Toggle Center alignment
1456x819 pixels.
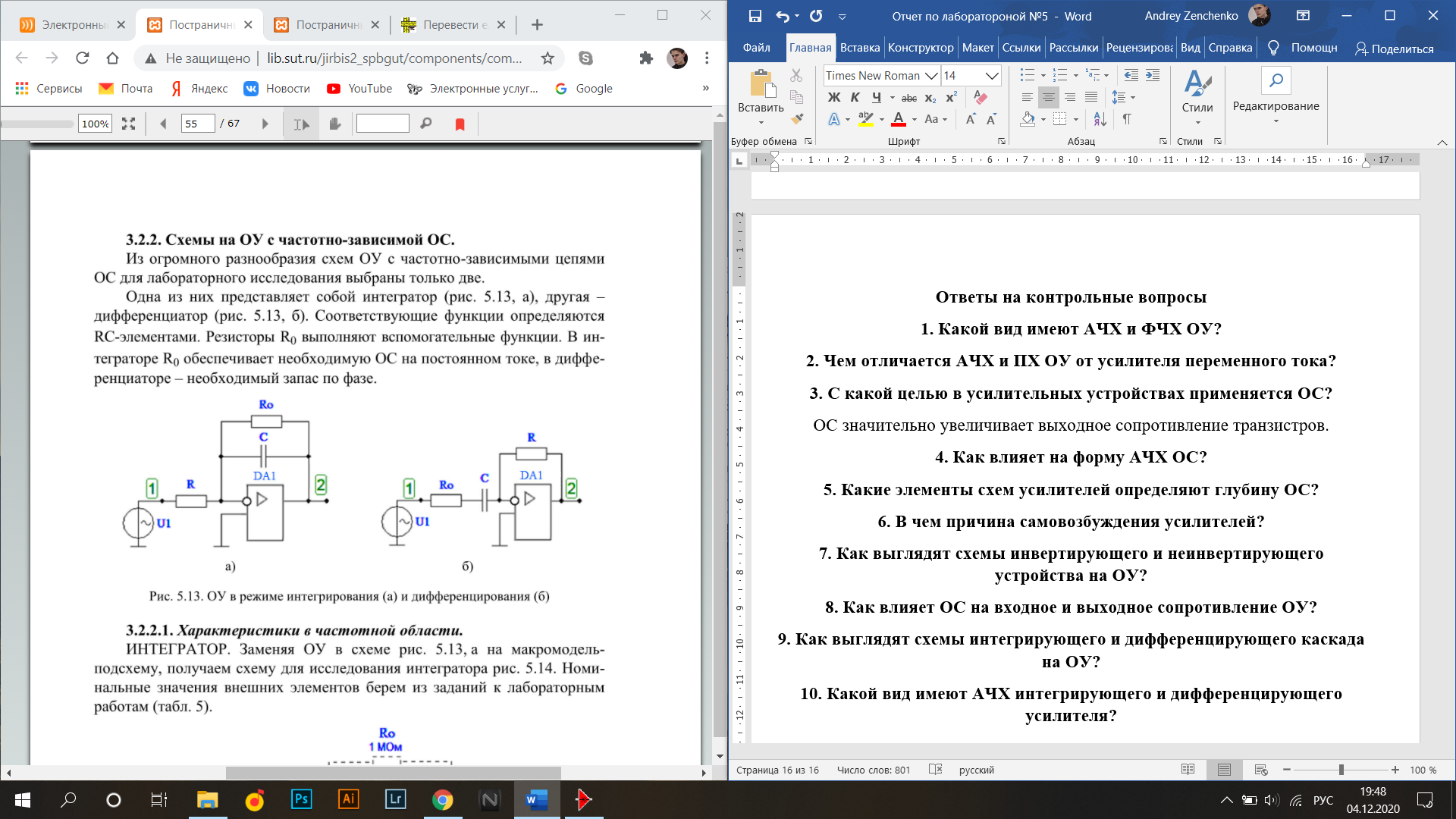coord(1048,97)
